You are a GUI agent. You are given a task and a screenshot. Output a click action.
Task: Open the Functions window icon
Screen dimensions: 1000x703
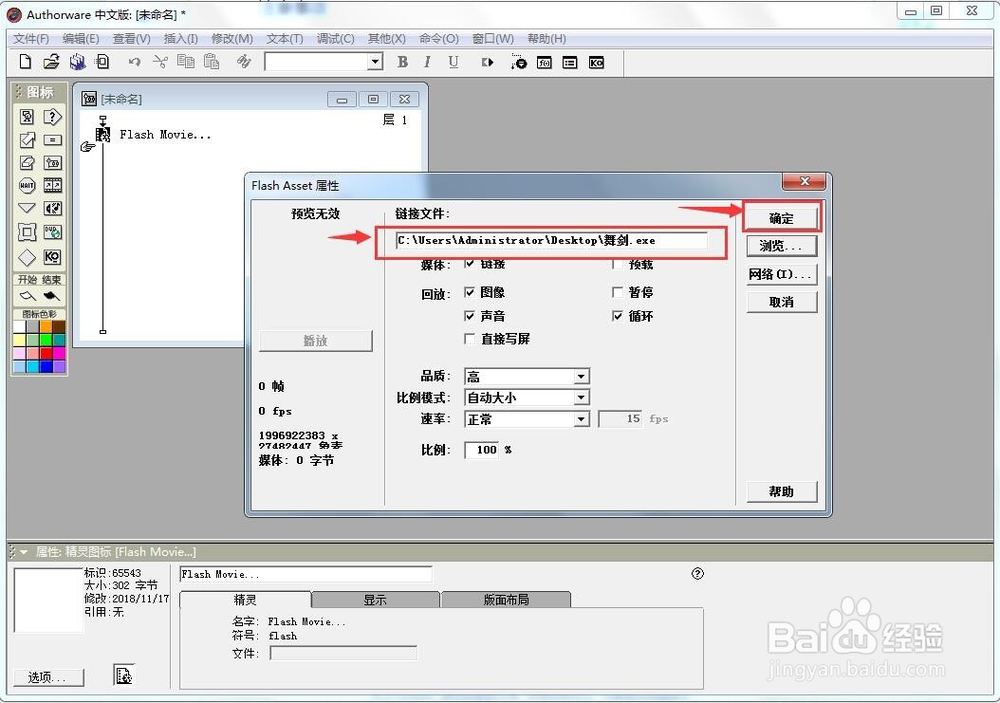[x=544, y=62]
